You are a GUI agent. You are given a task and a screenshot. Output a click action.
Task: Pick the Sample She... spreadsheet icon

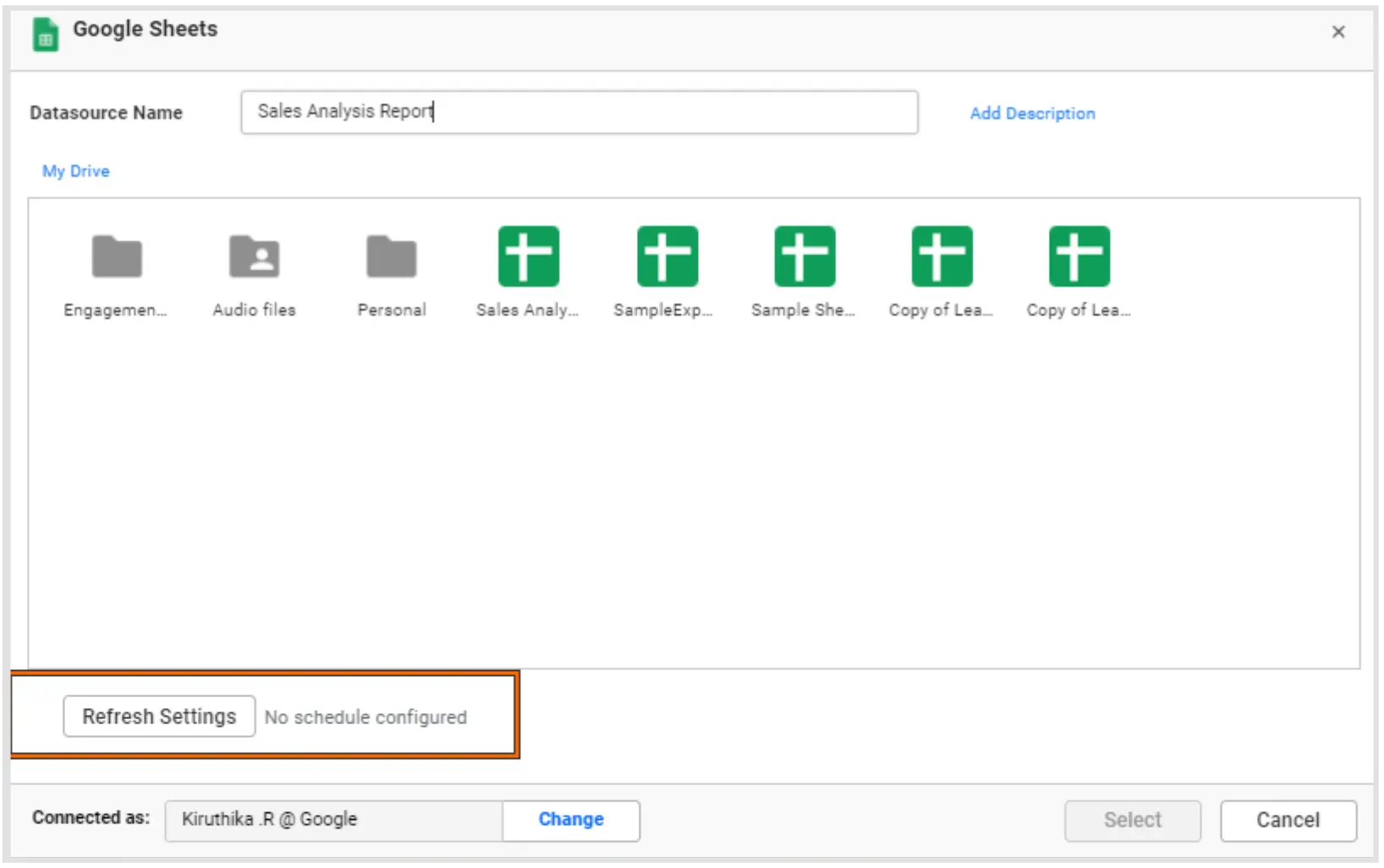click(804, 256)
